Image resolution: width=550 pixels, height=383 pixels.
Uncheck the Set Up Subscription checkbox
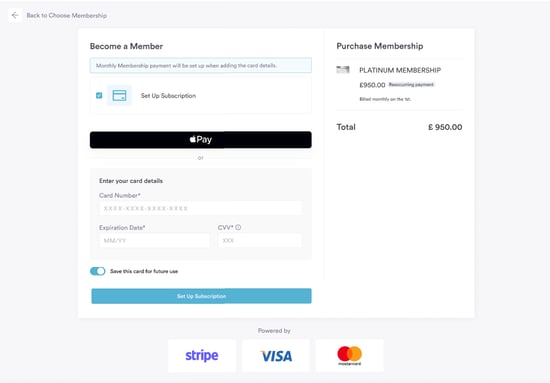99,95
